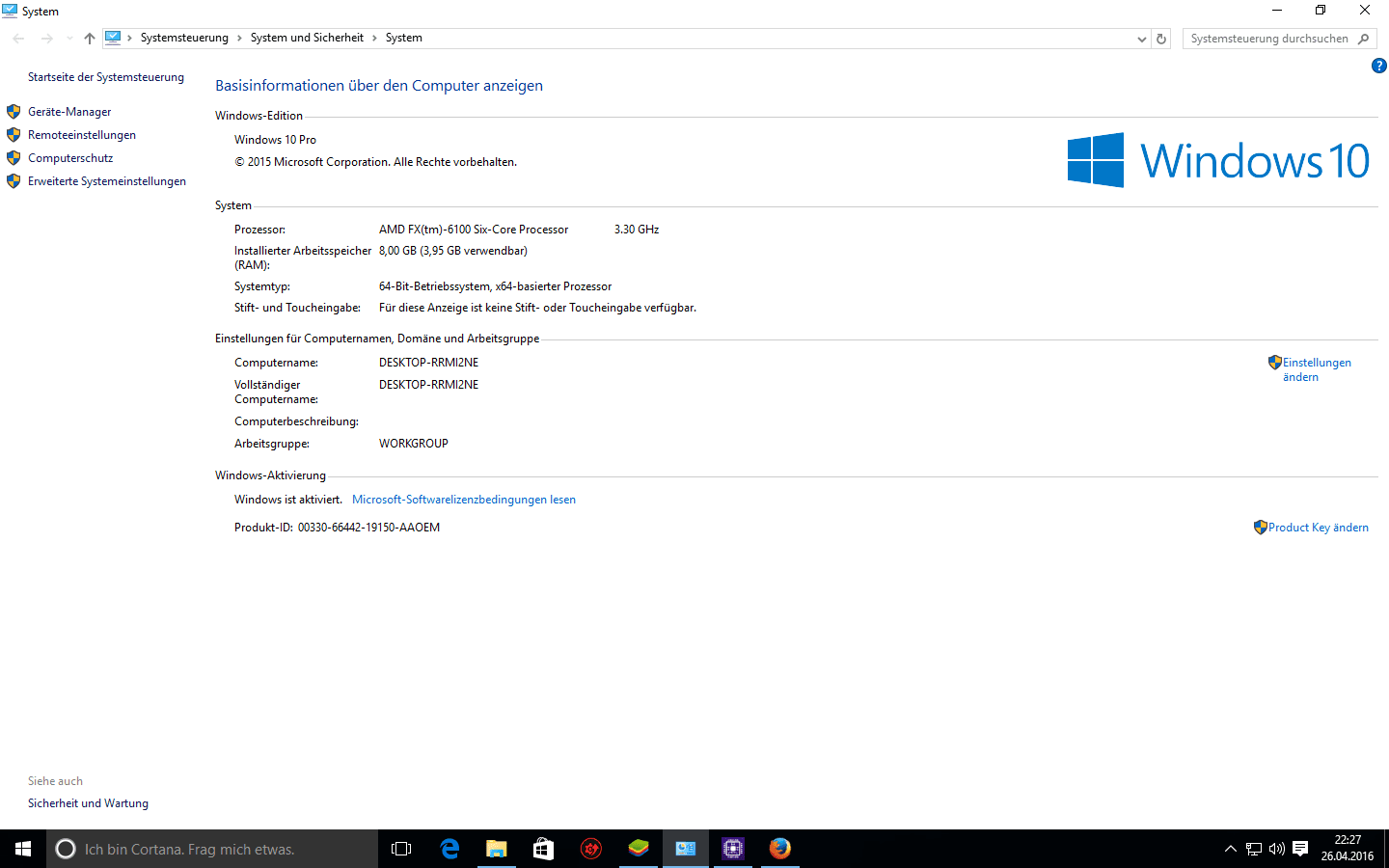Go up one level with up arrow
The height and width of the screenshot is (868, 1389).
click(x=90, y=39)
